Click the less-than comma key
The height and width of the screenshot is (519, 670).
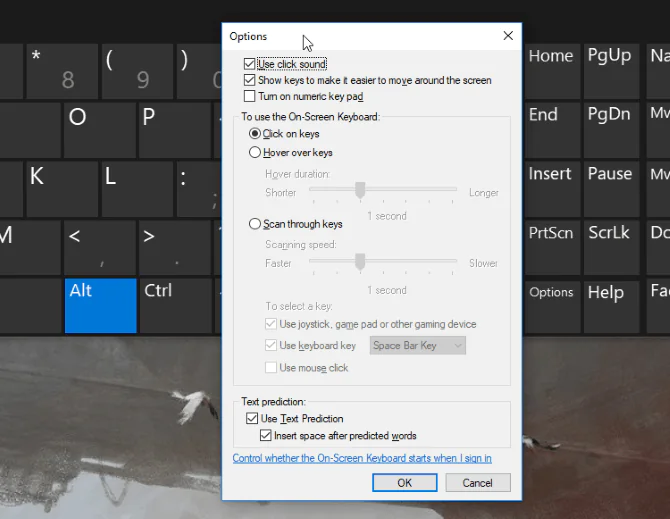(x=100, y=248)
